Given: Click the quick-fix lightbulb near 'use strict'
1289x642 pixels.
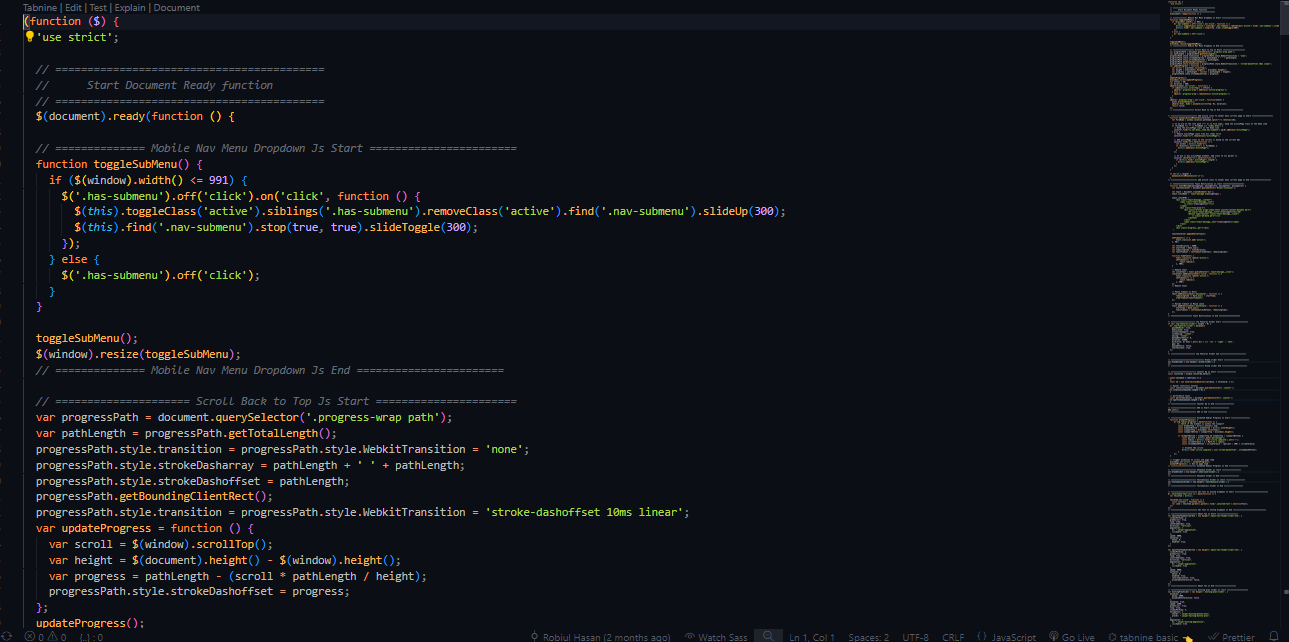Looking at the screenshot, I should click(29, 36).
